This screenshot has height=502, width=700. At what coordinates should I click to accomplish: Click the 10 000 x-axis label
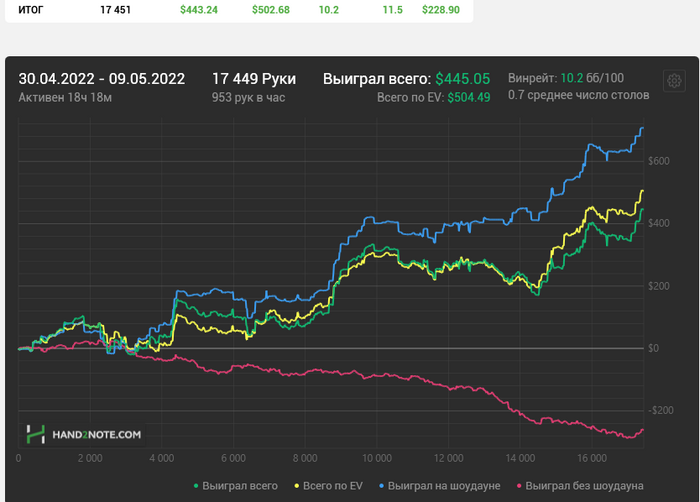click(x=377, y=458)
